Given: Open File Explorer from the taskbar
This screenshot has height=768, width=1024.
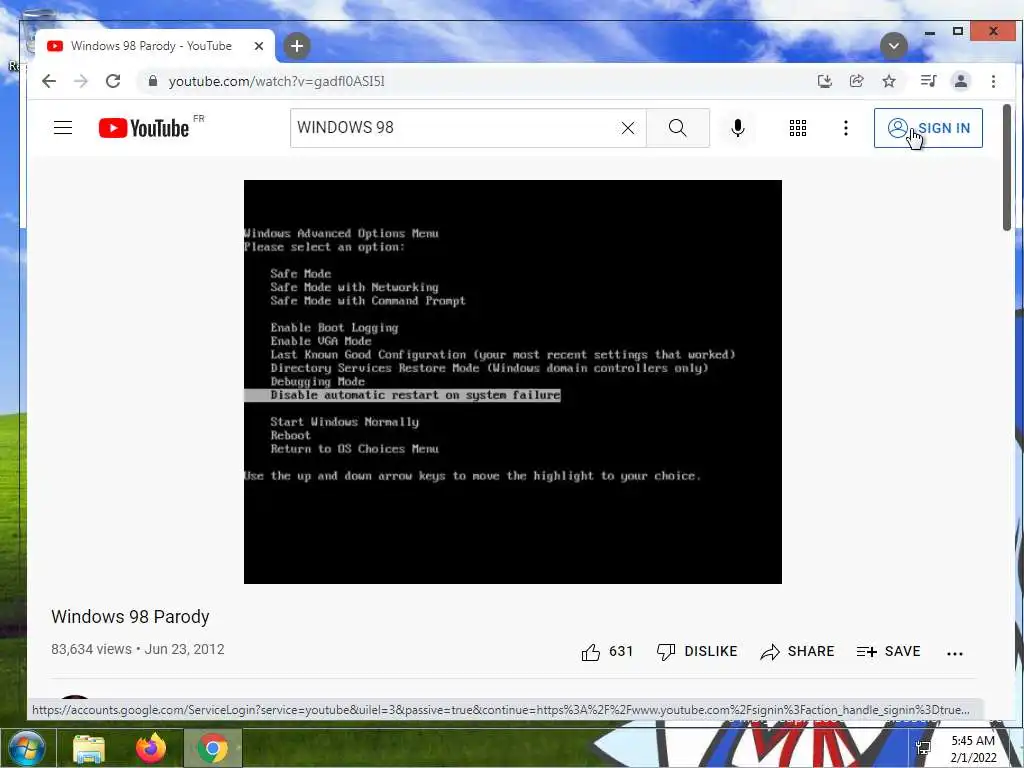Looking at the screenshot, I should 89,748.
